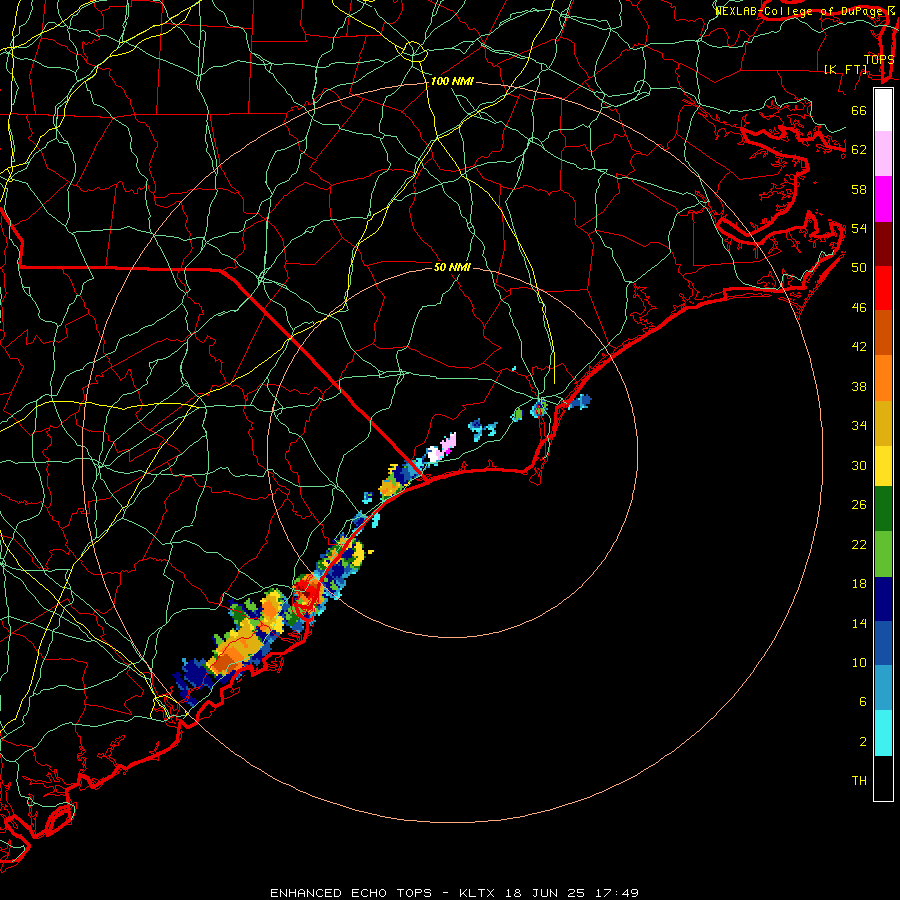Viewport: 900px width, 900px height.
Task: Click the white swatch in the tops legend
Action: point(883,110)
